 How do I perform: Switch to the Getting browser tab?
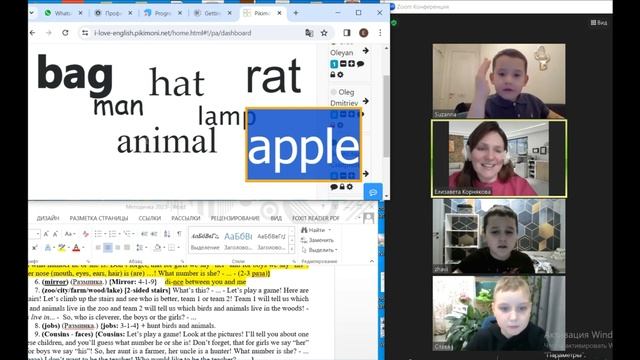212,13
